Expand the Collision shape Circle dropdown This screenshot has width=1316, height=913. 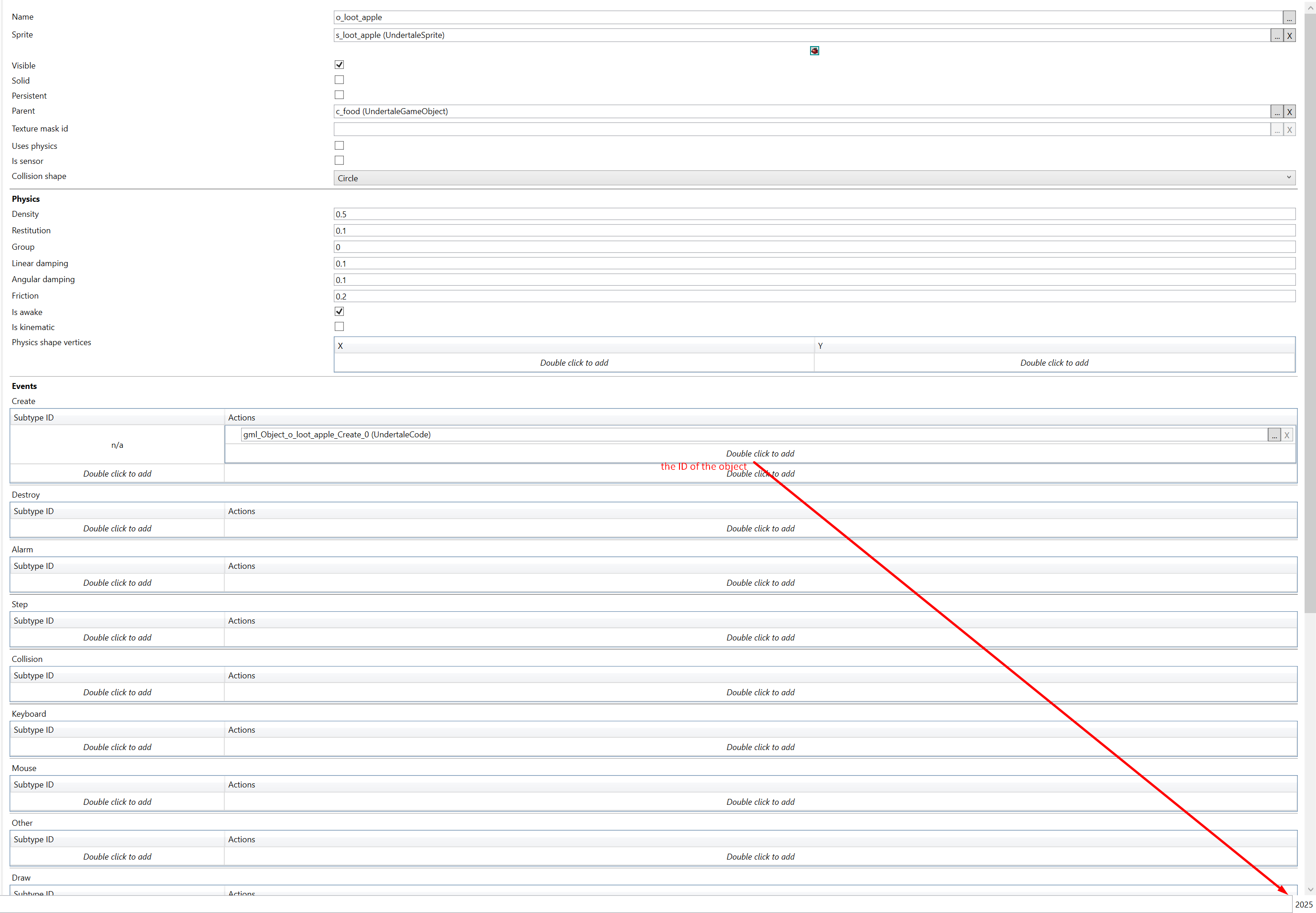(x=814, y=178)
